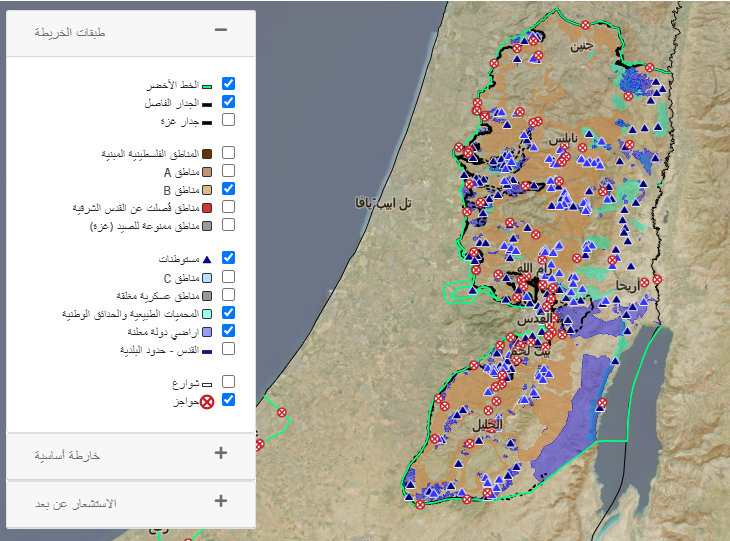Screen dimensions: 730x541
Task: Click the red swatch for مناطق فُصلت عن القدس
Action: 206,208
